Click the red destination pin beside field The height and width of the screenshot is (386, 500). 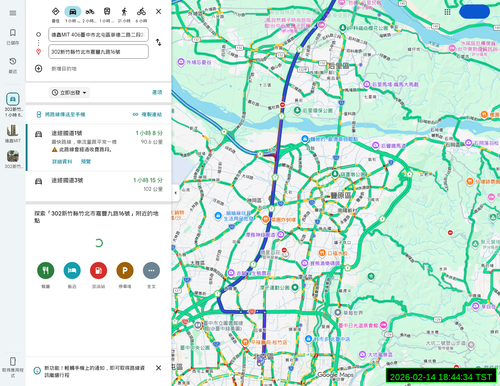(x=39, y=52)
